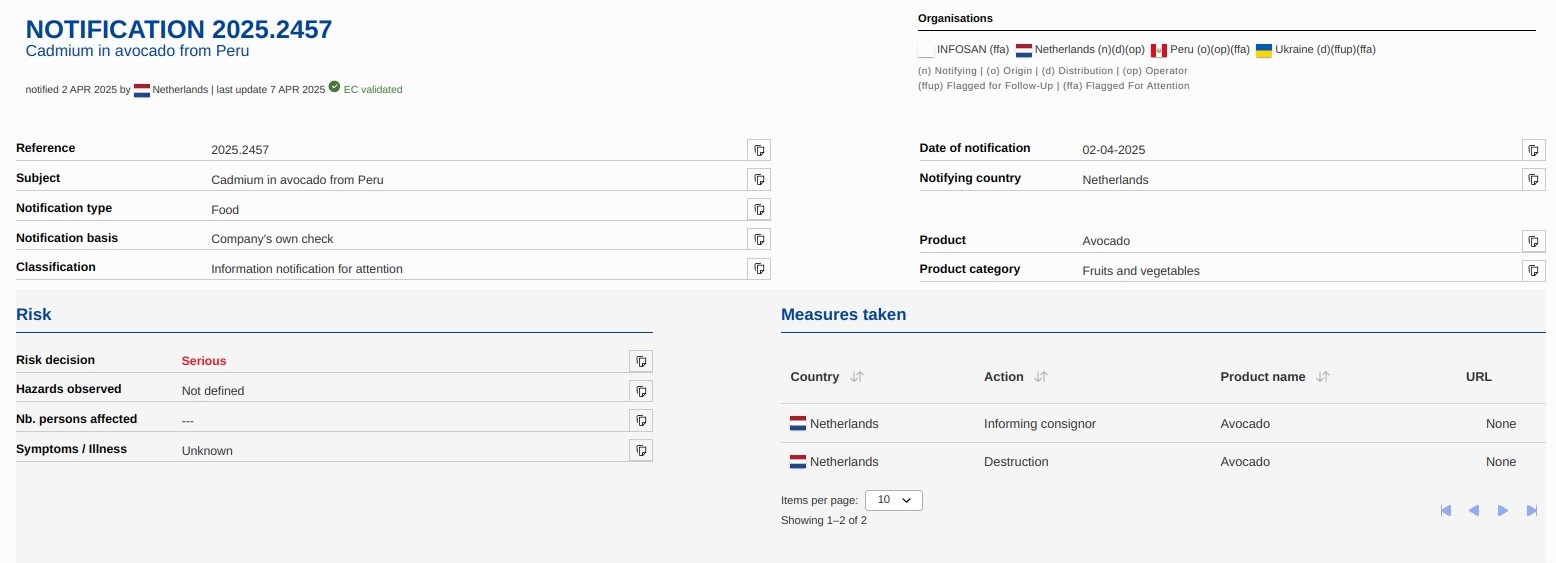Image resolution: width=1556 pixels, height=563 pixels.
Task: Copy the Date of notification value
Action: point(1533,150)
